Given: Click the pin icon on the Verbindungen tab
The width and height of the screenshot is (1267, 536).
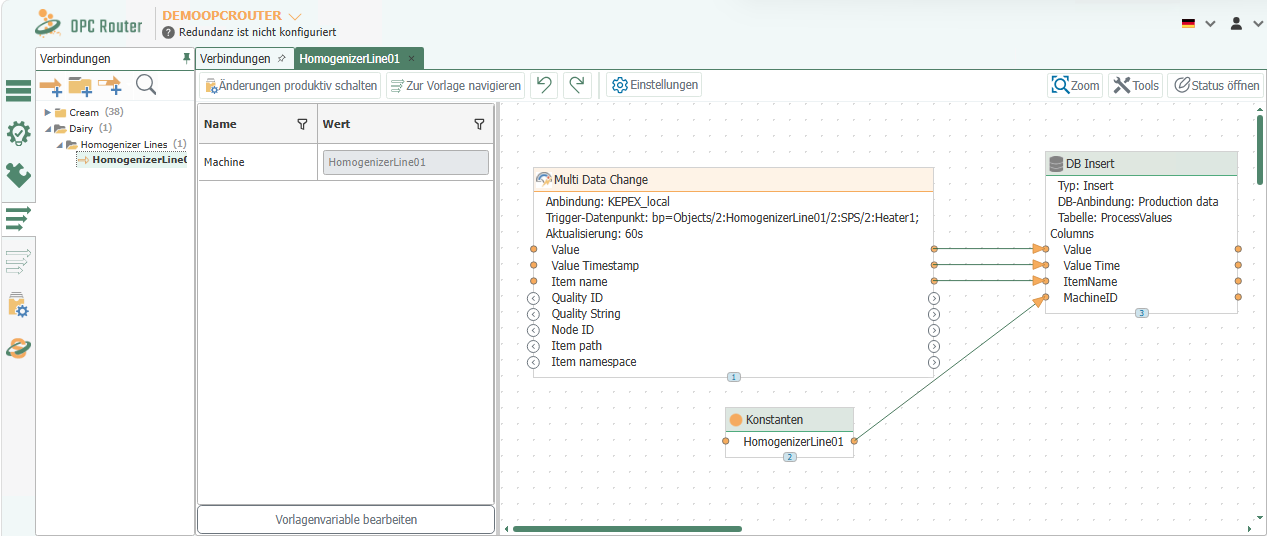Looking at the screenshot, I should point(281,59).
